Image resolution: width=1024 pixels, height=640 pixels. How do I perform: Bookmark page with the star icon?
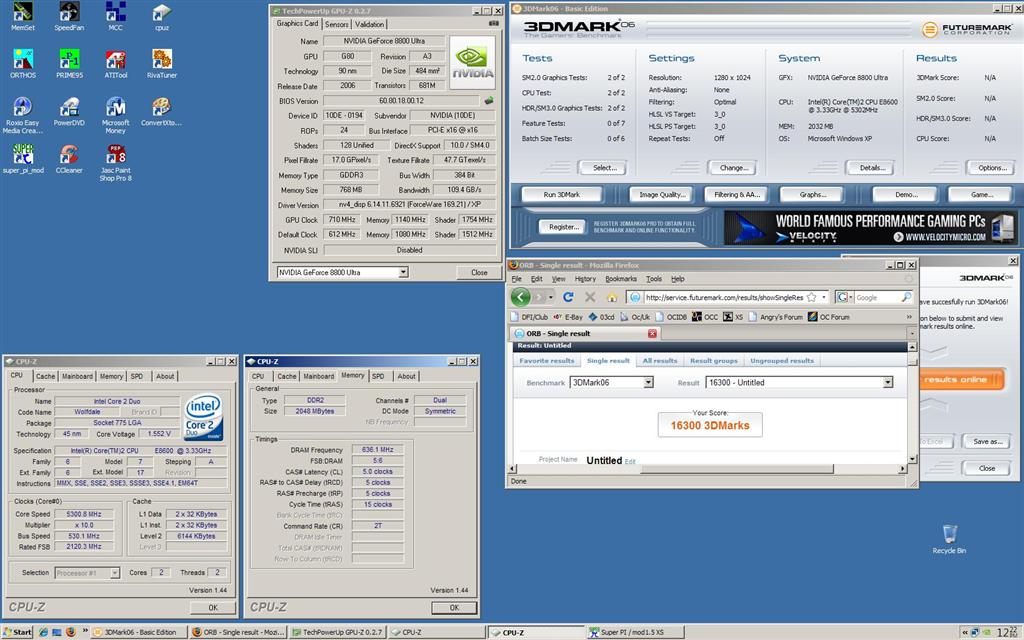[811, 297]
